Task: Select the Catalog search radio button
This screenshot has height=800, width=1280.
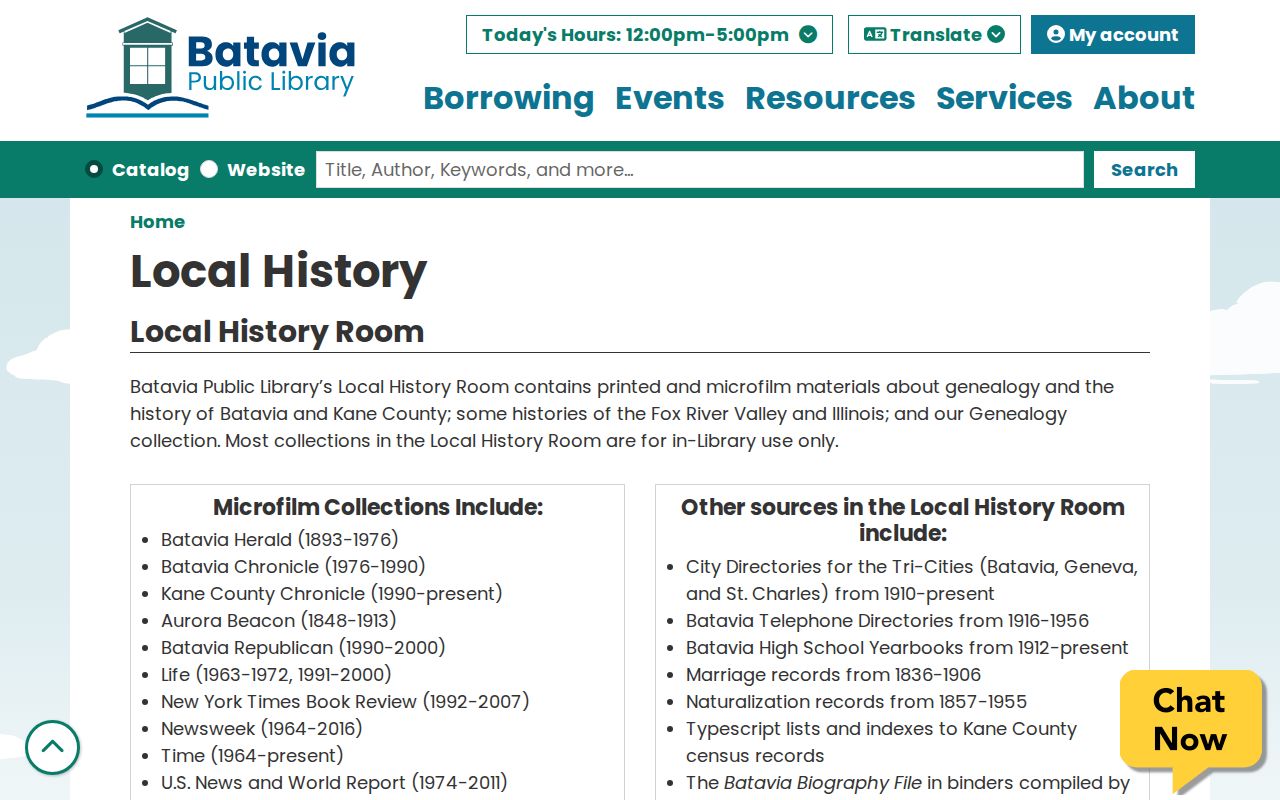Action: point(94,169)
